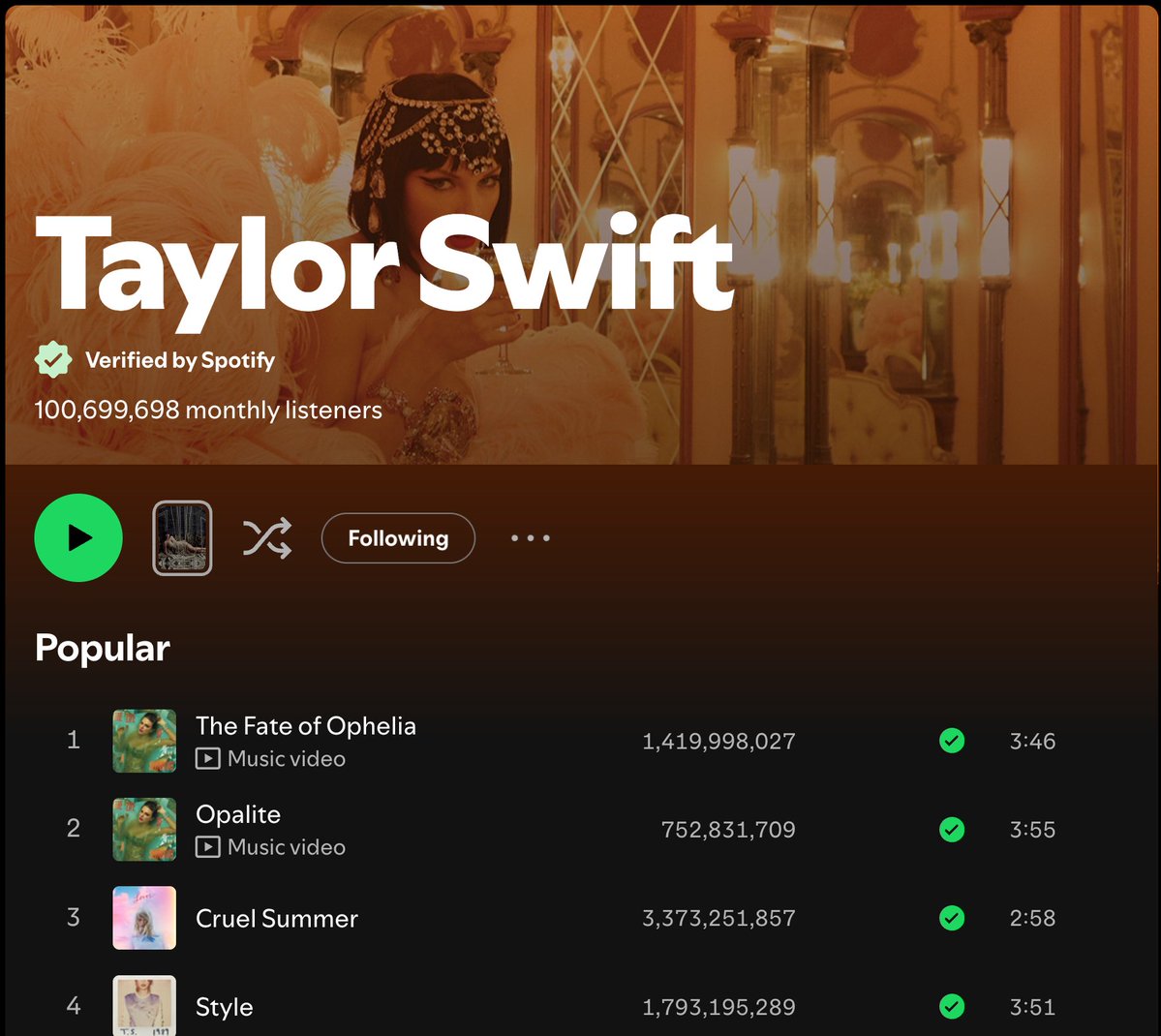Image resolution: width=1161 pixels, height=1036 pixels.
Task: Select the Style track title
Action: point(225,1007)
